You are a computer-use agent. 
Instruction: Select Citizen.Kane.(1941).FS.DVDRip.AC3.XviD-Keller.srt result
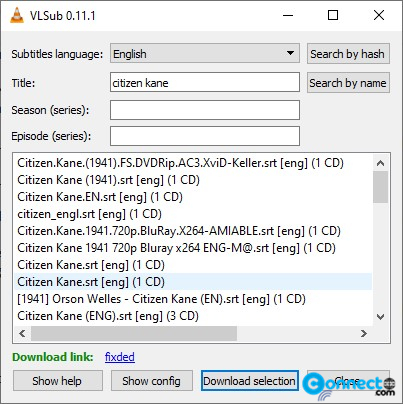(193, 163)
